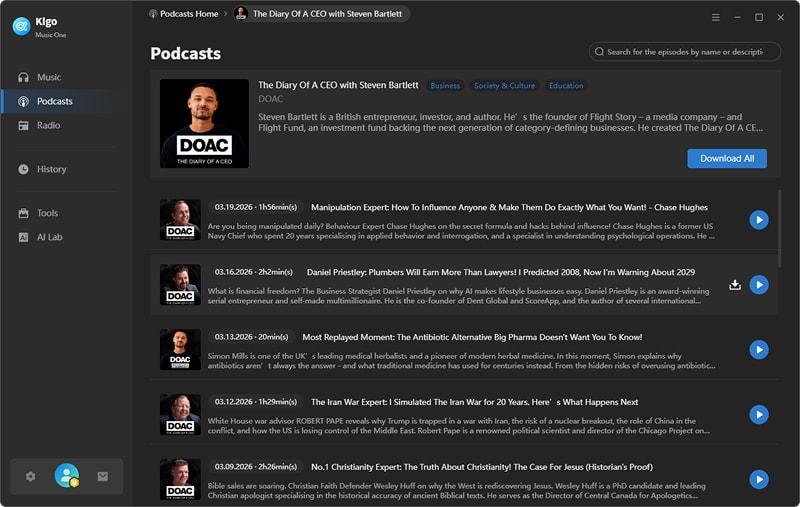Click the DOAC author label

click(x=270, y=99)
